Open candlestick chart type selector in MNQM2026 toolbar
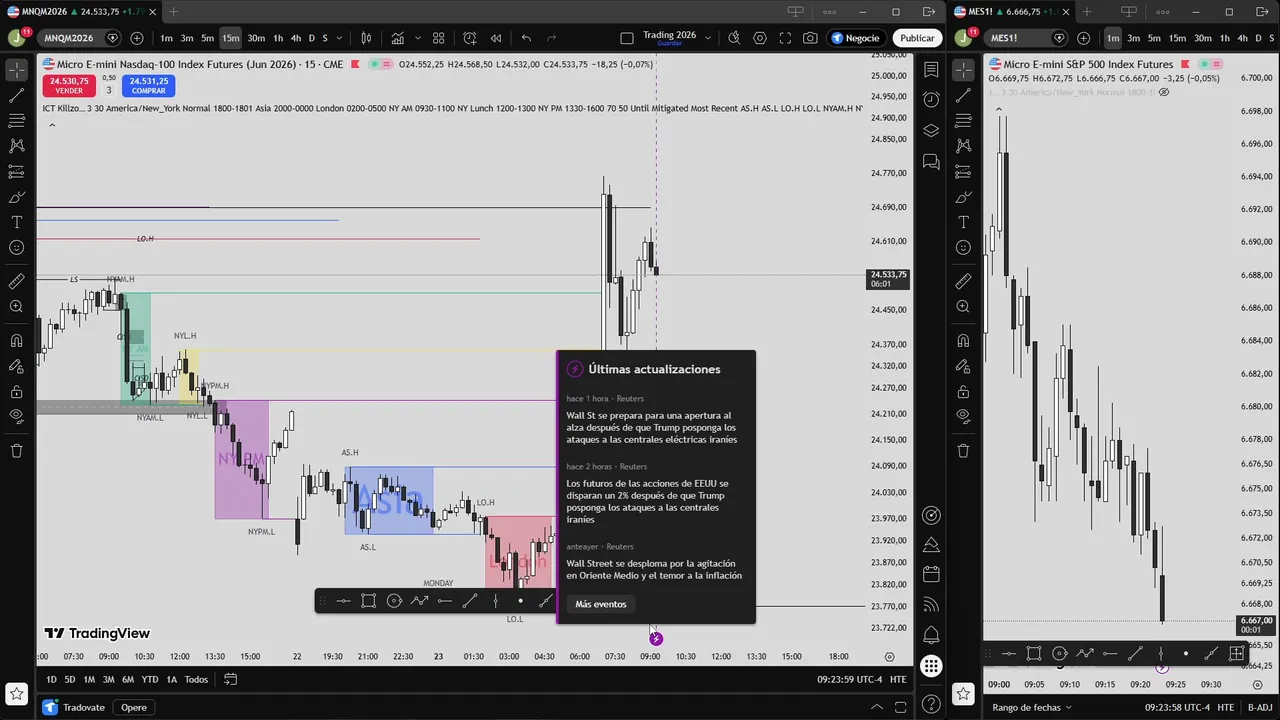 coord(366,38)
